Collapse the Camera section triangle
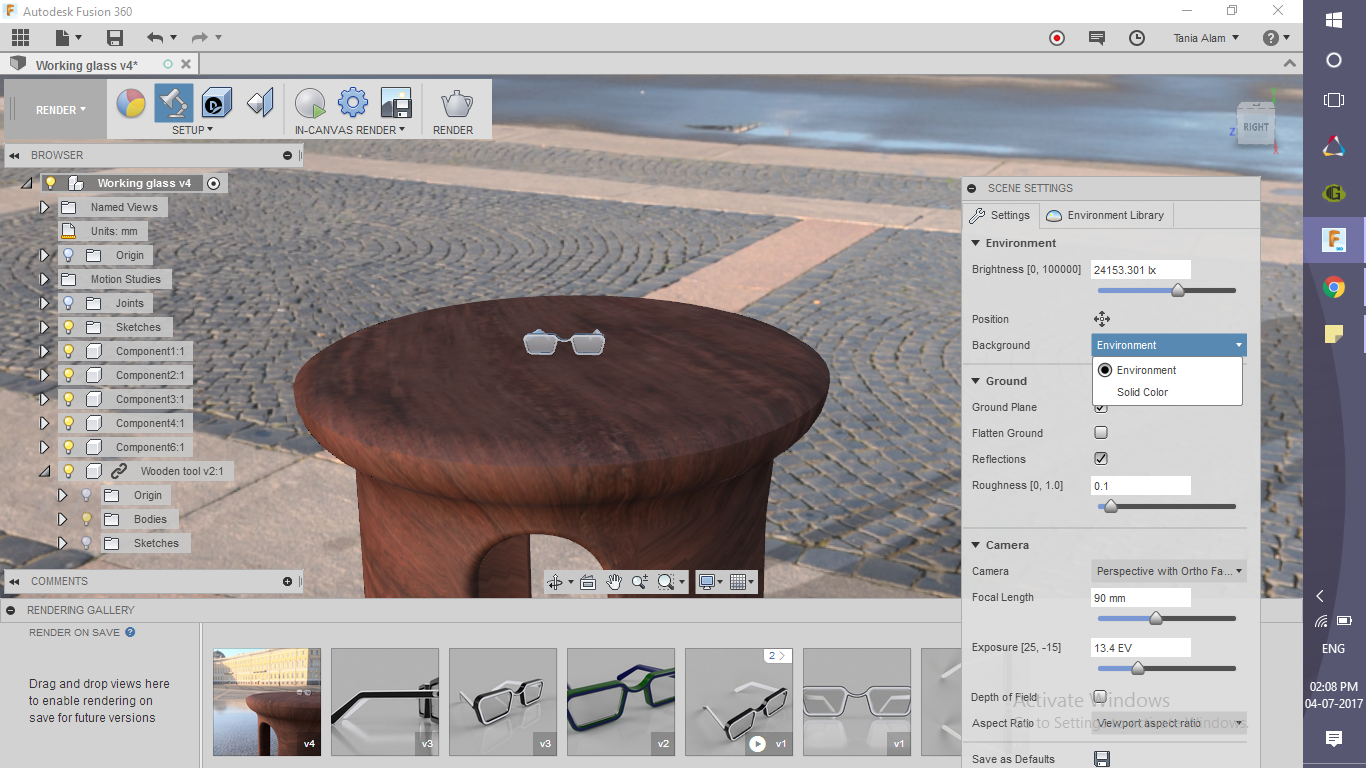The width and height of the screenshot is (1366, 768). tap(975, 545)
